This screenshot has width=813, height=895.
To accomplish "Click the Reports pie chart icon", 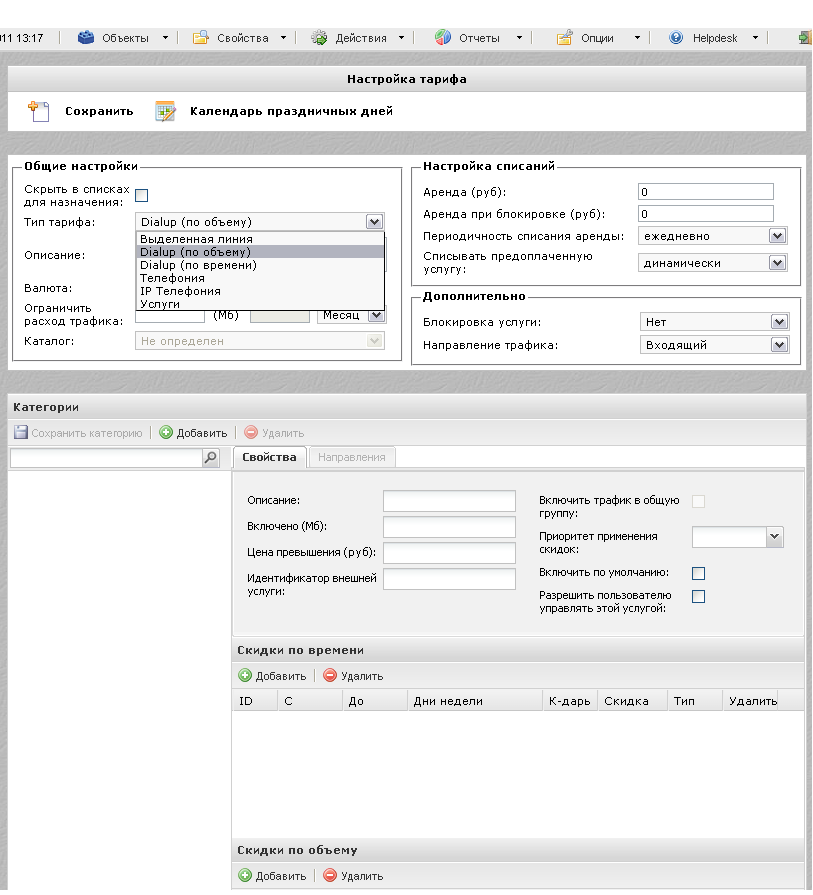I will coord(442,38).
